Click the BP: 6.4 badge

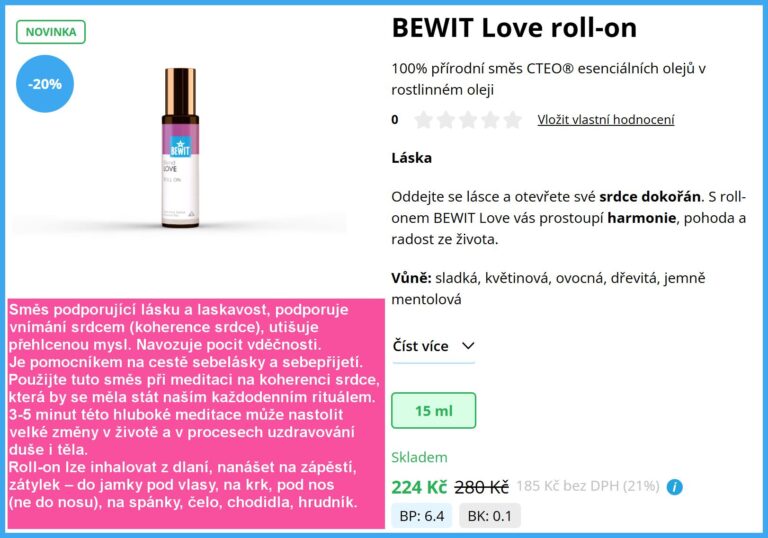click(422, 516)
